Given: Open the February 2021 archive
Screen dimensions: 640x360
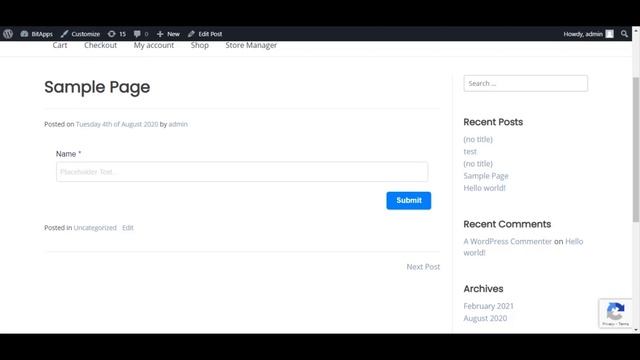Looking at the screenshot, I should tap(489, 306).
